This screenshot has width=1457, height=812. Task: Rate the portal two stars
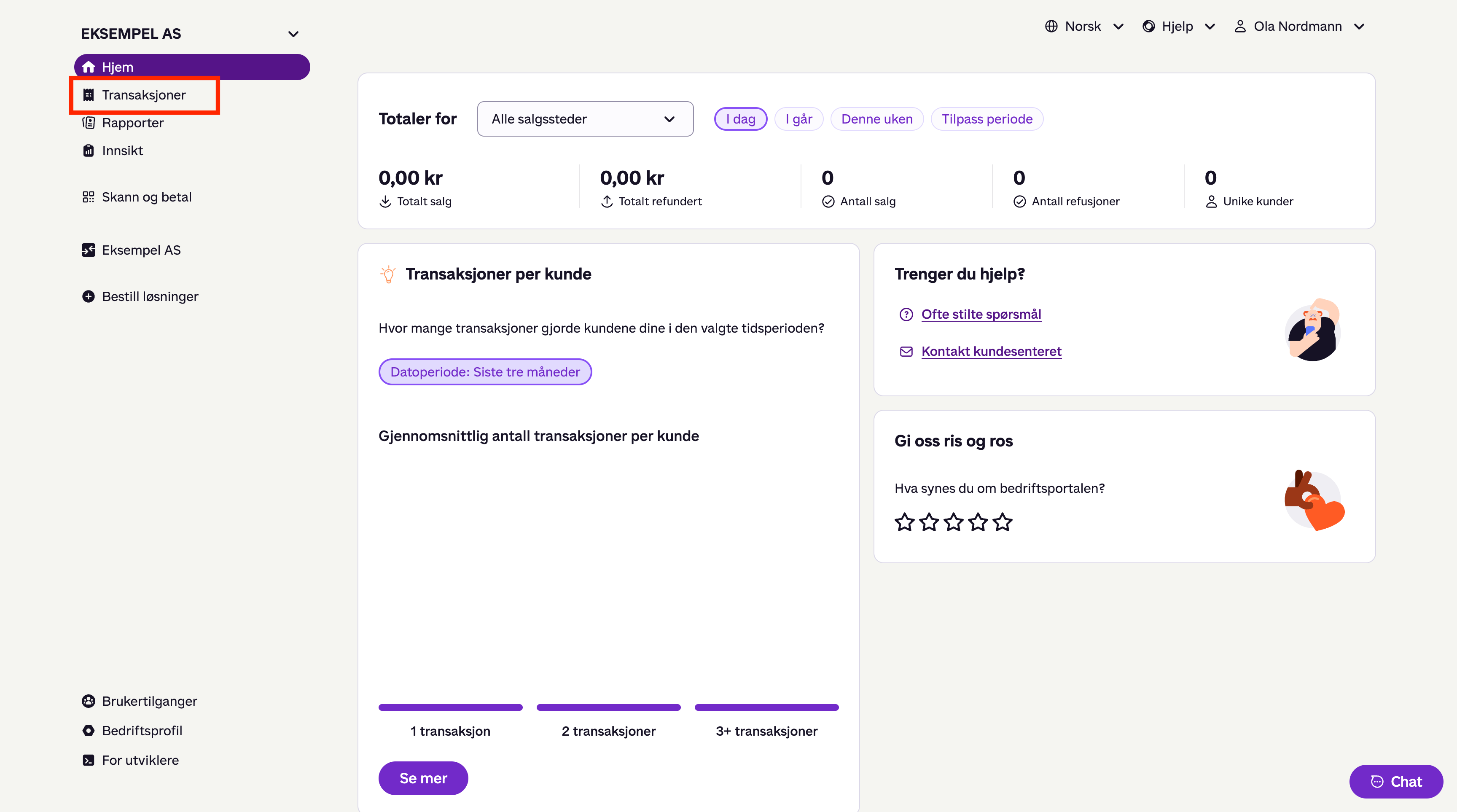tap(929, 522)
